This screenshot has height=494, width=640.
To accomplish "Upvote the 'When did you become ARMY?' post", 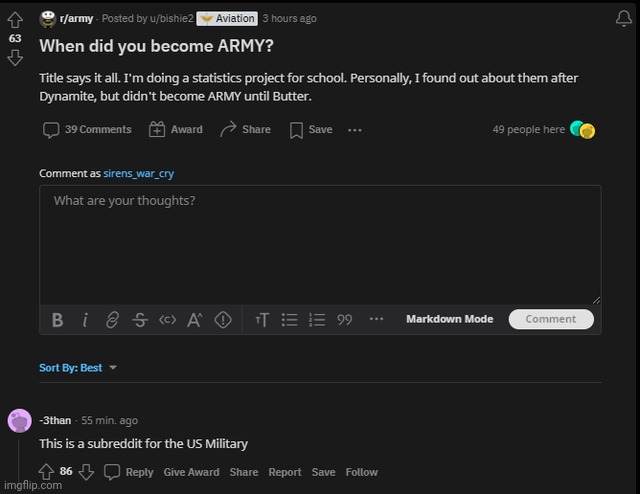I will click(15, 20).
